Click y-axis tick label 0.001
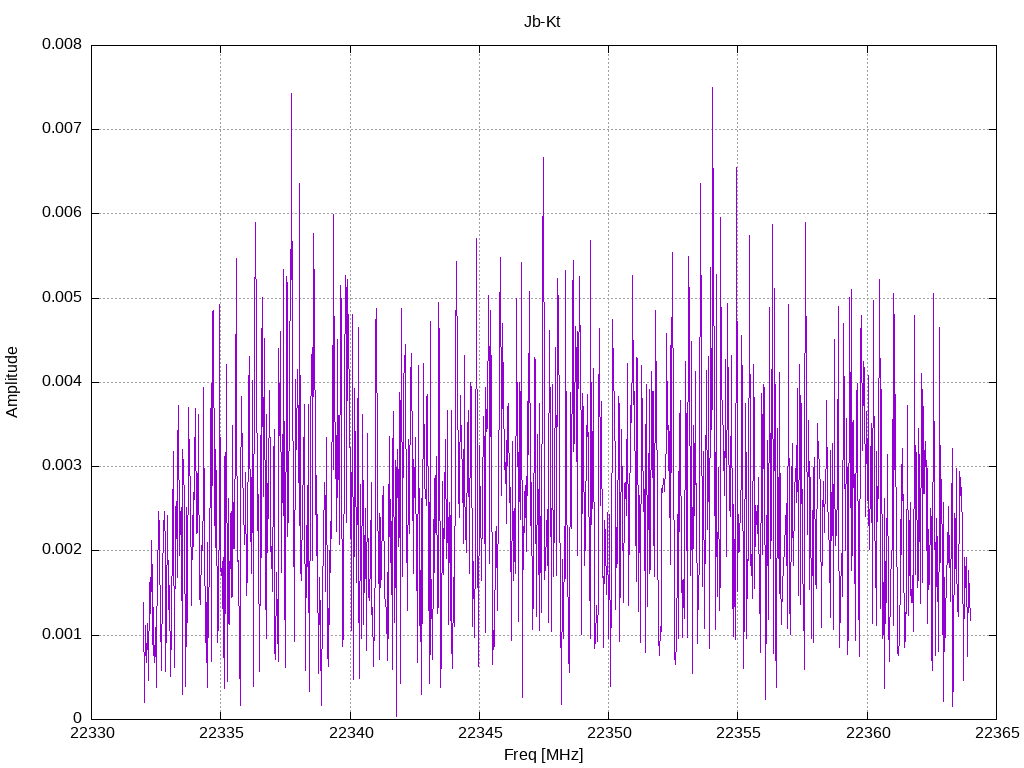This screenshot has width=1024, height=768. pyautogui.click(x=62, y=635)
